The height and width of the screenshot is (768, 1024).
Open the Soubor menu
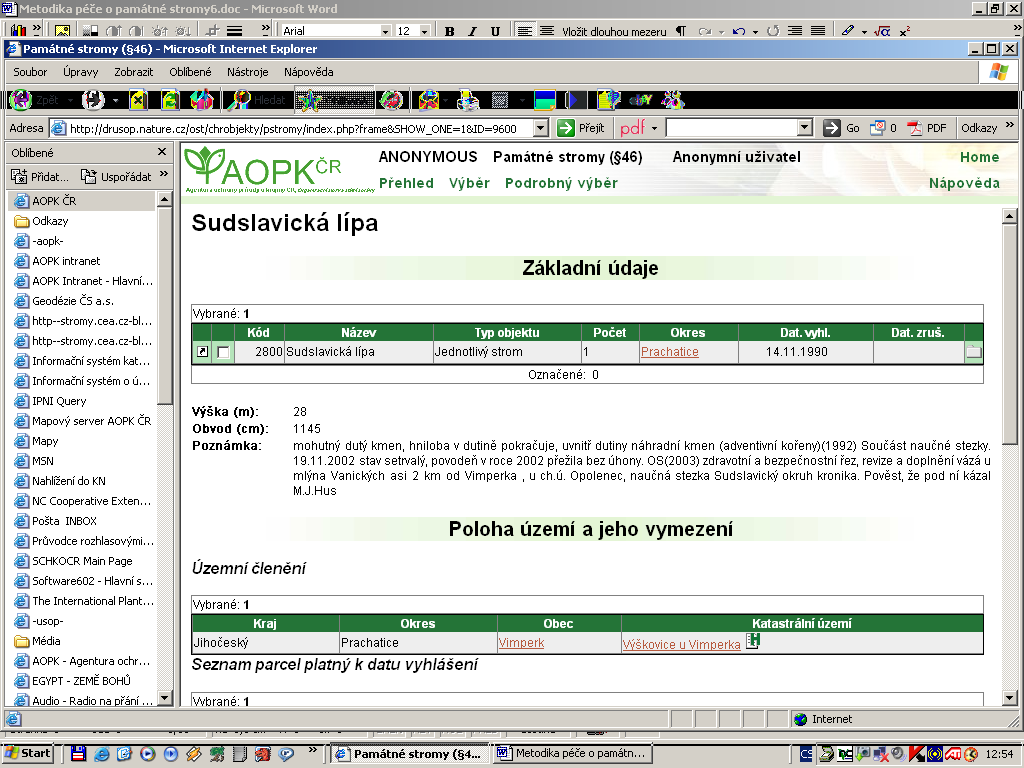click(30, 72)
